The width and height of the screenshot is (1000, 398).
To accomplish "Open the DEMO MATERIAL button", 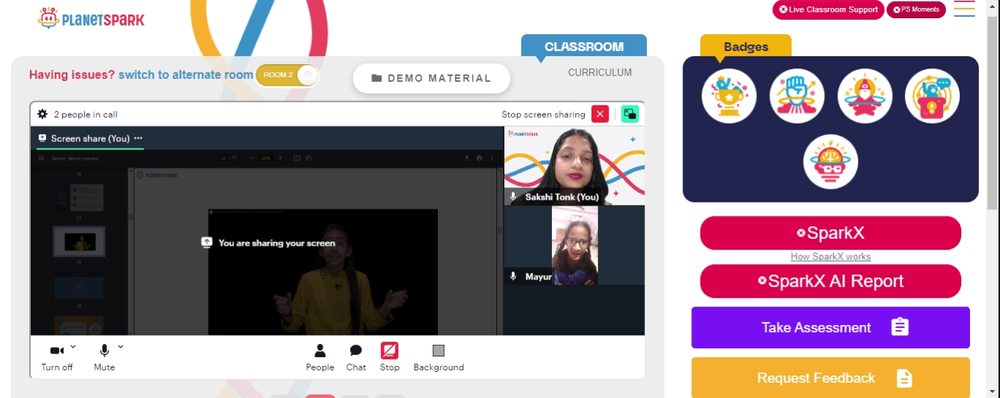I will pyautogui.click(x=432, y=78).
